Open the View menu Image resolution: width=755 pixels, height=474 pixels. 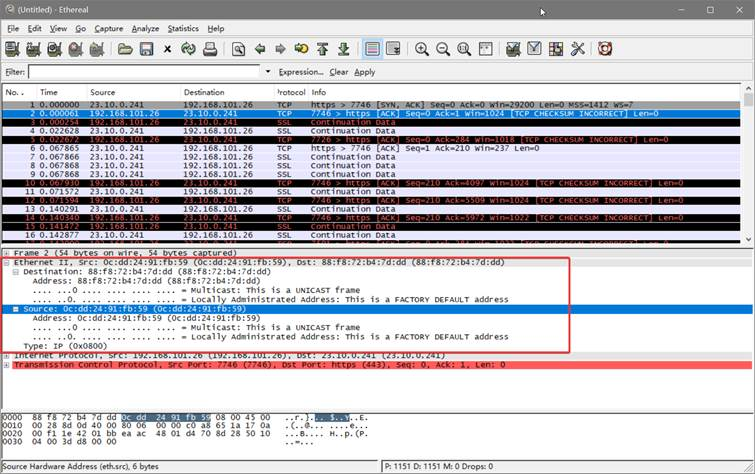[58, 28]
